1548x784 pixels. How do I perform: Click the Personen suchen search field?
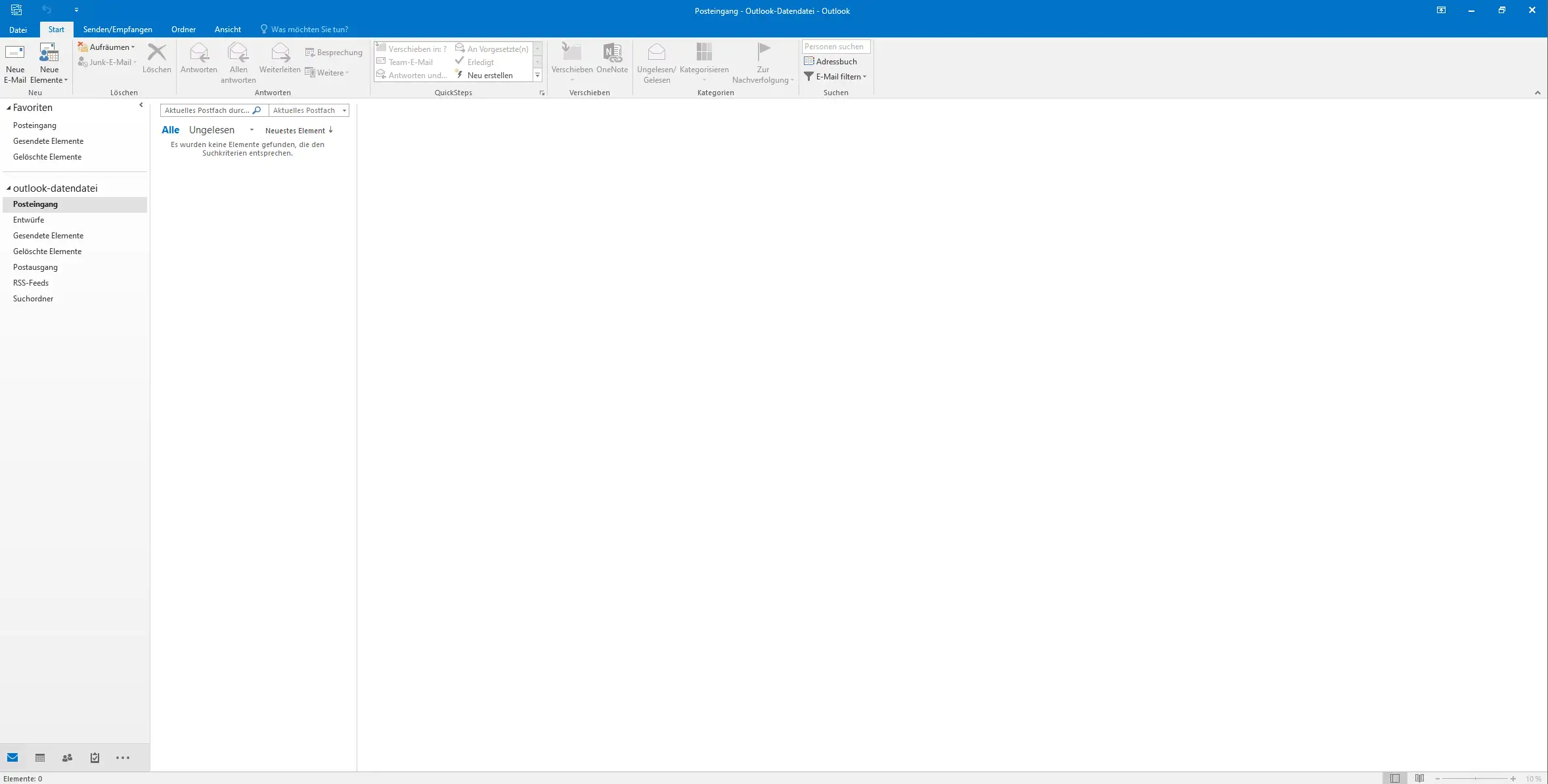coord(835,47)
